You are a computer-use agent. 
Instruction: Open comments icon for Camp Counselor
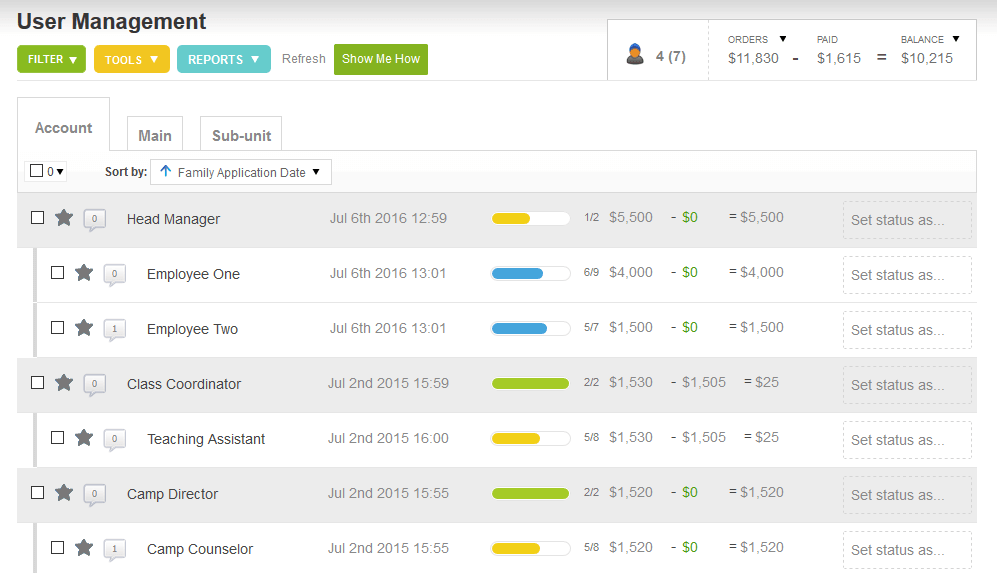tap(115, 549)
